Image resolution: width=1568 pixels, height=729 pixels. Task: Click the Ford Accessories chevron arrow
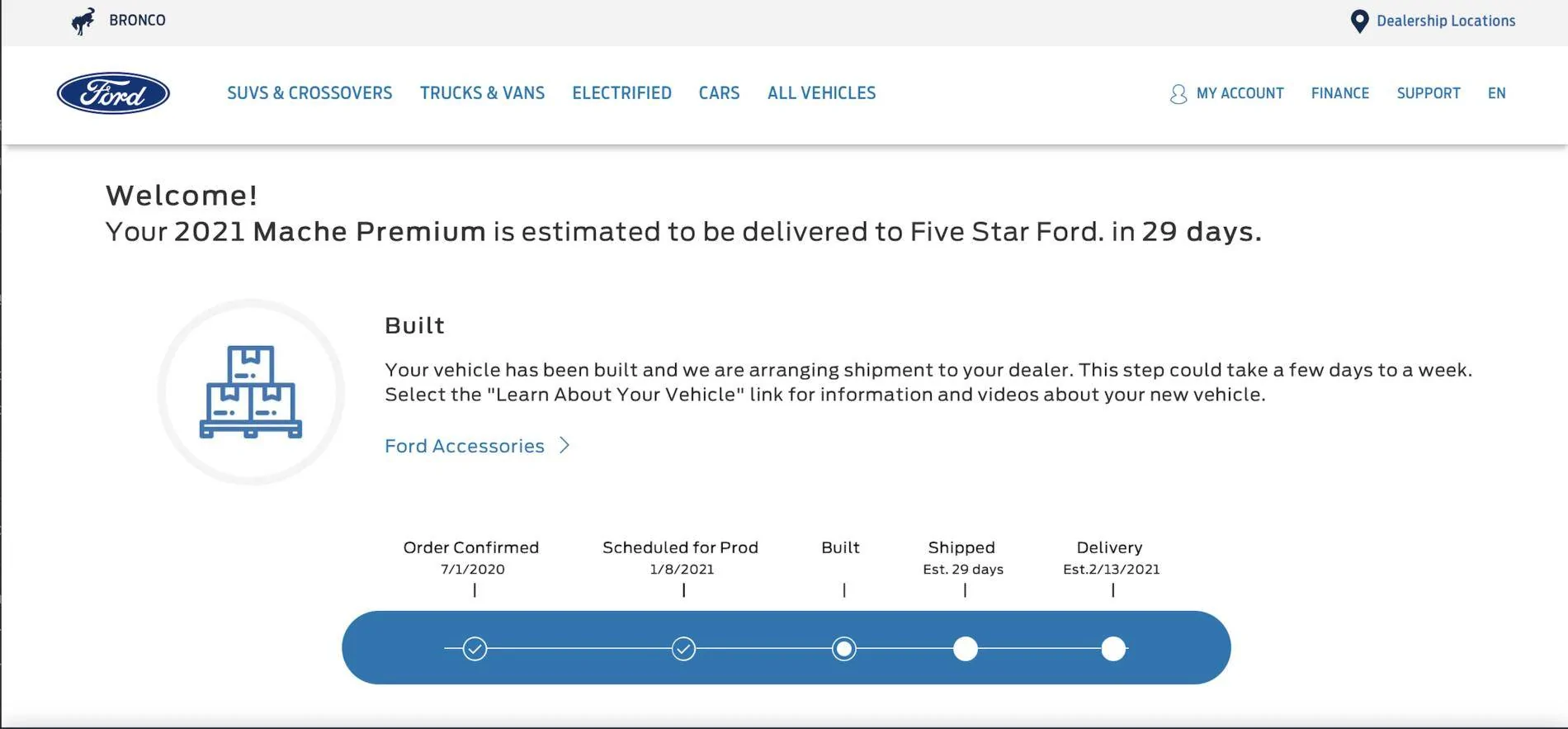click(564, 446)
